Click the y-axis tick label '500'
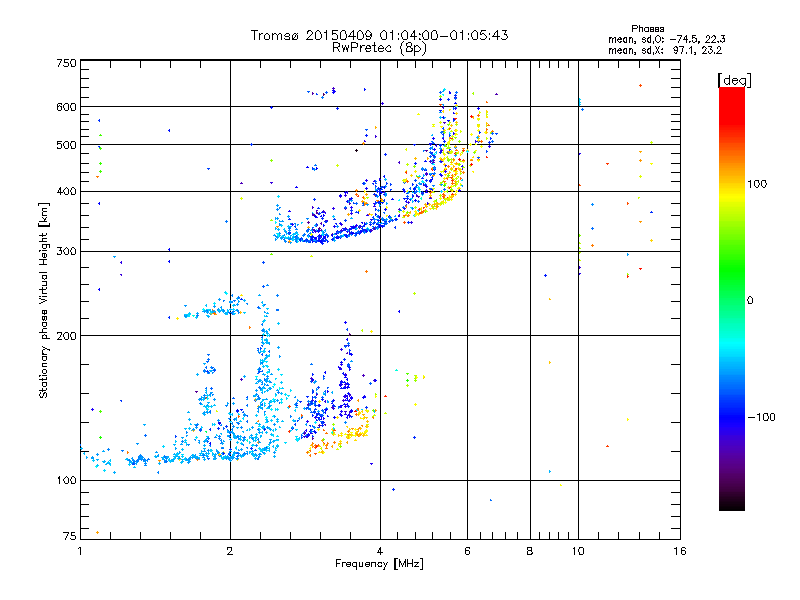This screenshot has height=600, width=800. 66,145
